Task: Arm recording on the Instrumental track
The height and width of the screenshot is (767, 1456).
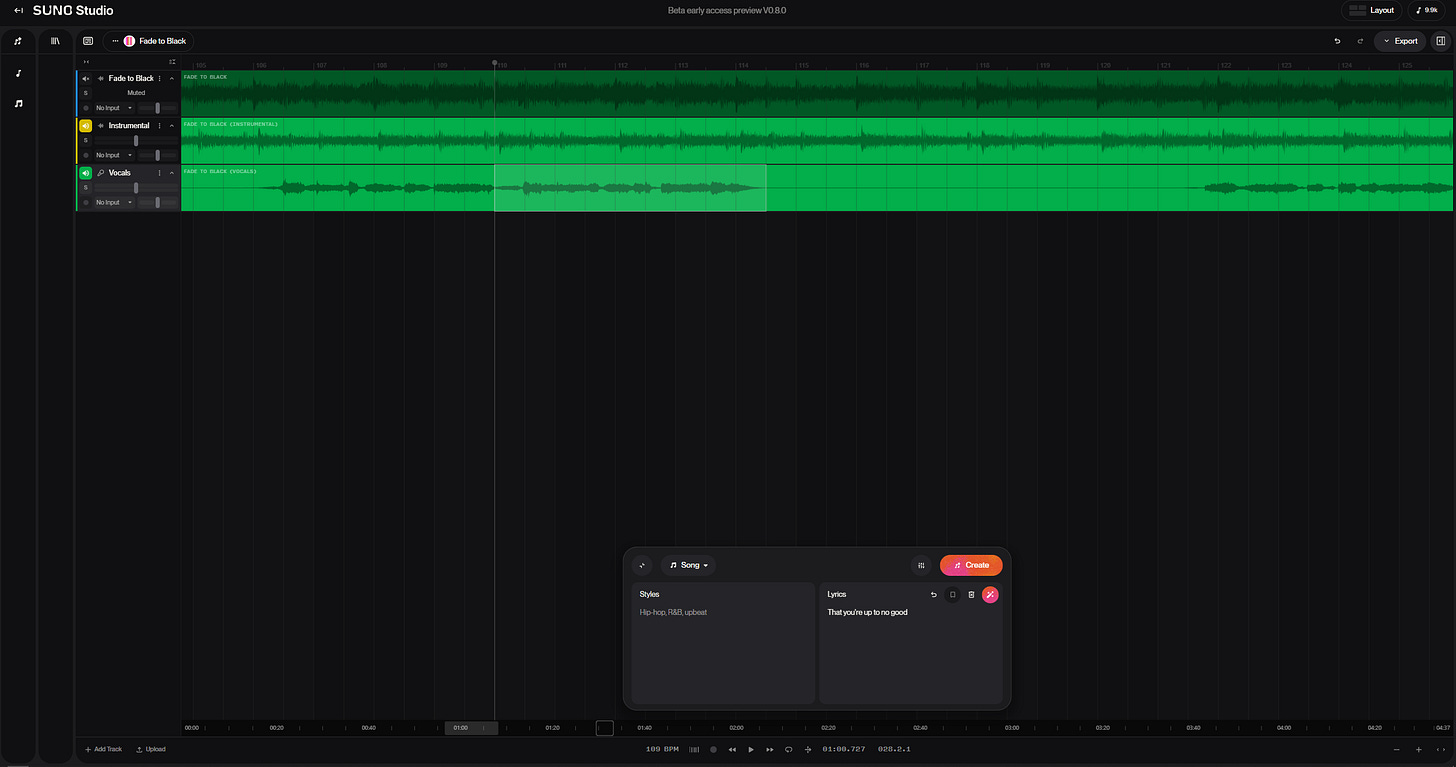Action: click(86, 155)
